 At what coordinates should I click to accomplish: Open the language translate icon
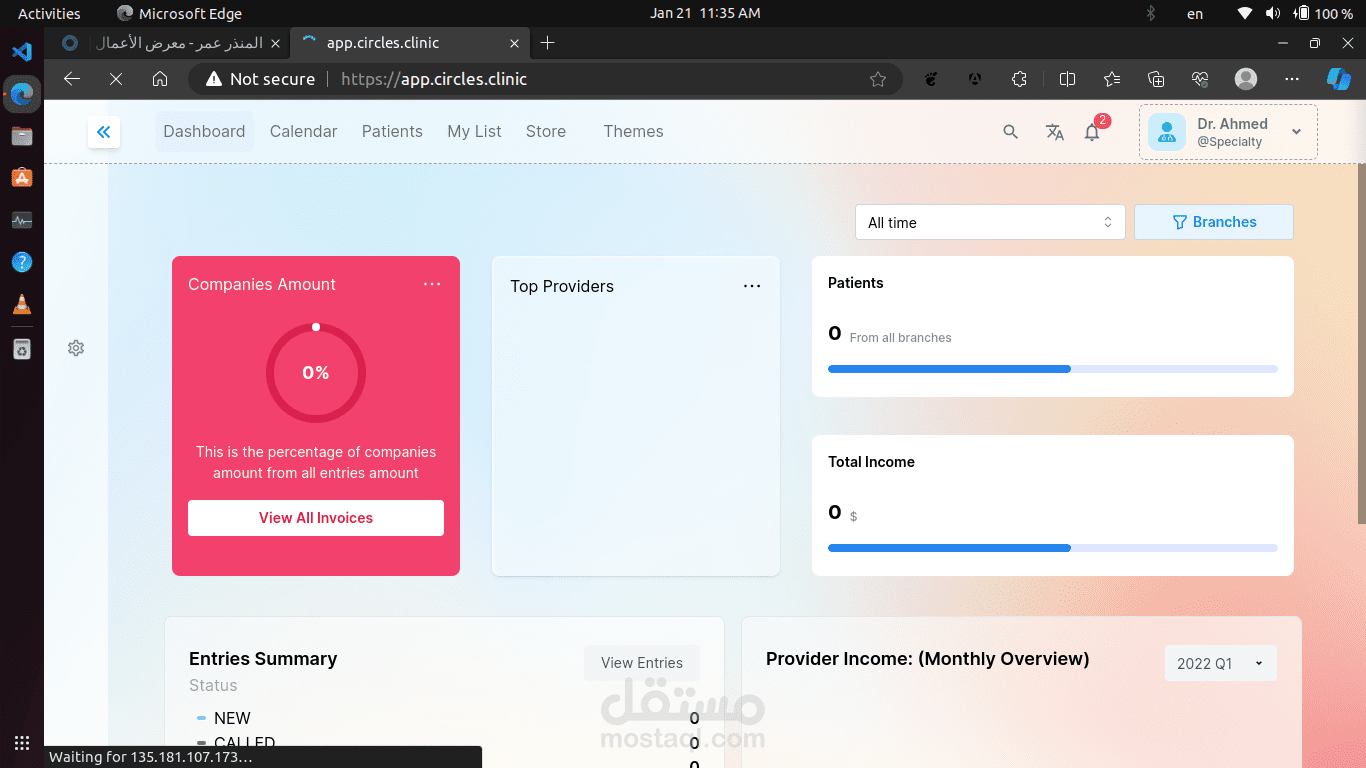[1054, 132]
